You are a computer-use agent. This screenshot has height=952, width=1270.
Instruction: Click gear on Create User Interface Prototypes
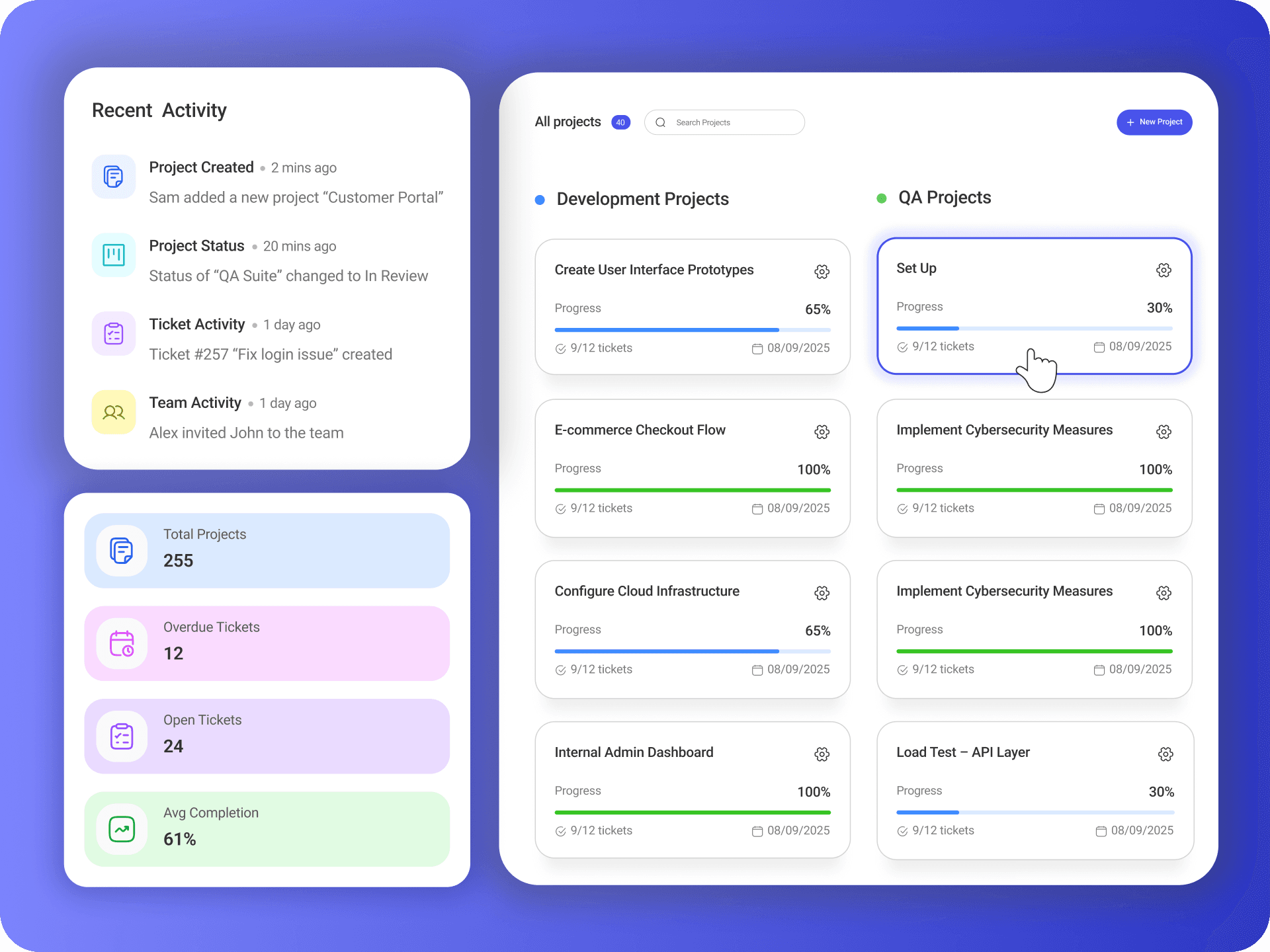click(822, 272)
